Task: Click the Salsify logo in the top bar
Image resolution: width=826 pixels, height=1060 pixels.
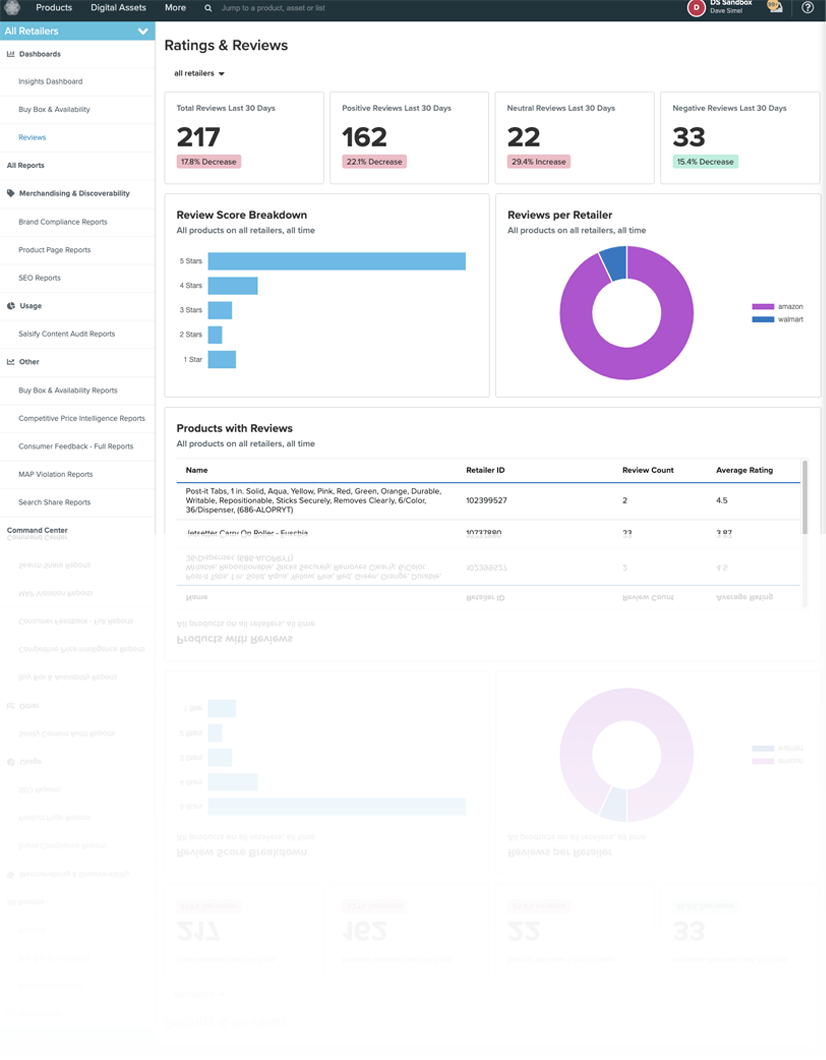Action: pos(10,7)
